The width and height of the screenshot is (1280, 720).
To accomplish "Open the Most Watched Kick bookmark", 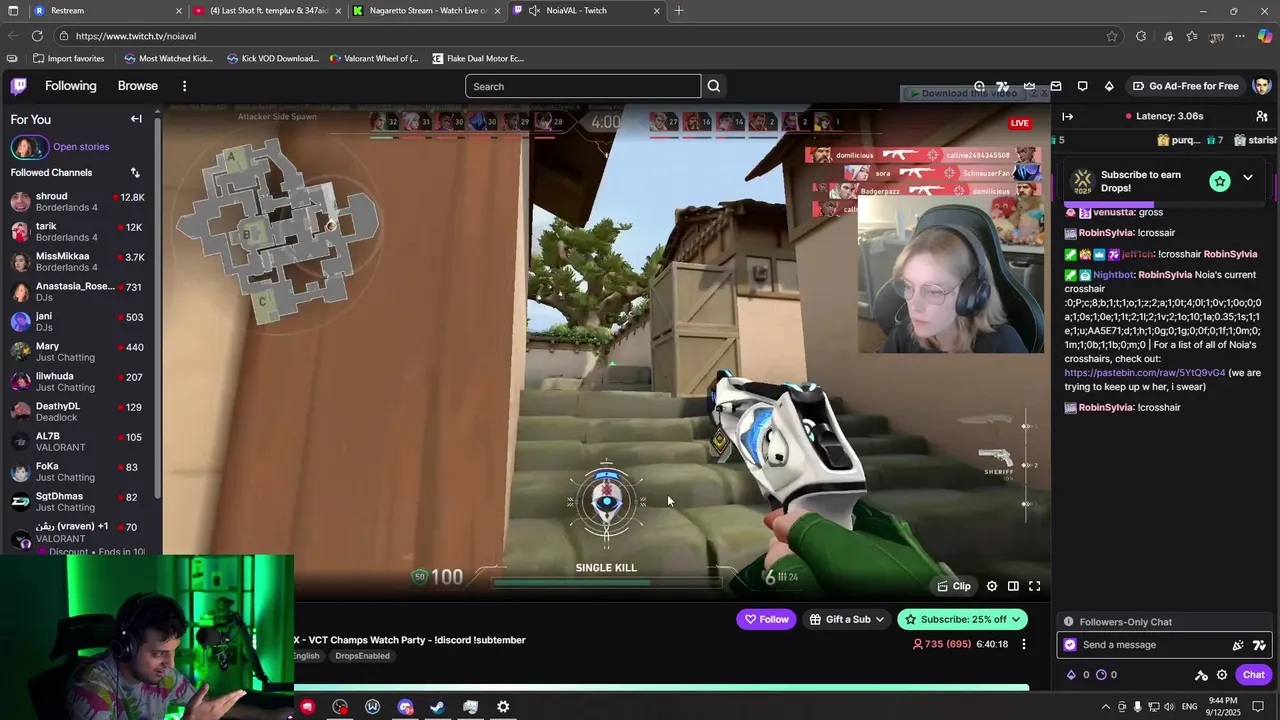I will tap(168, 59).
